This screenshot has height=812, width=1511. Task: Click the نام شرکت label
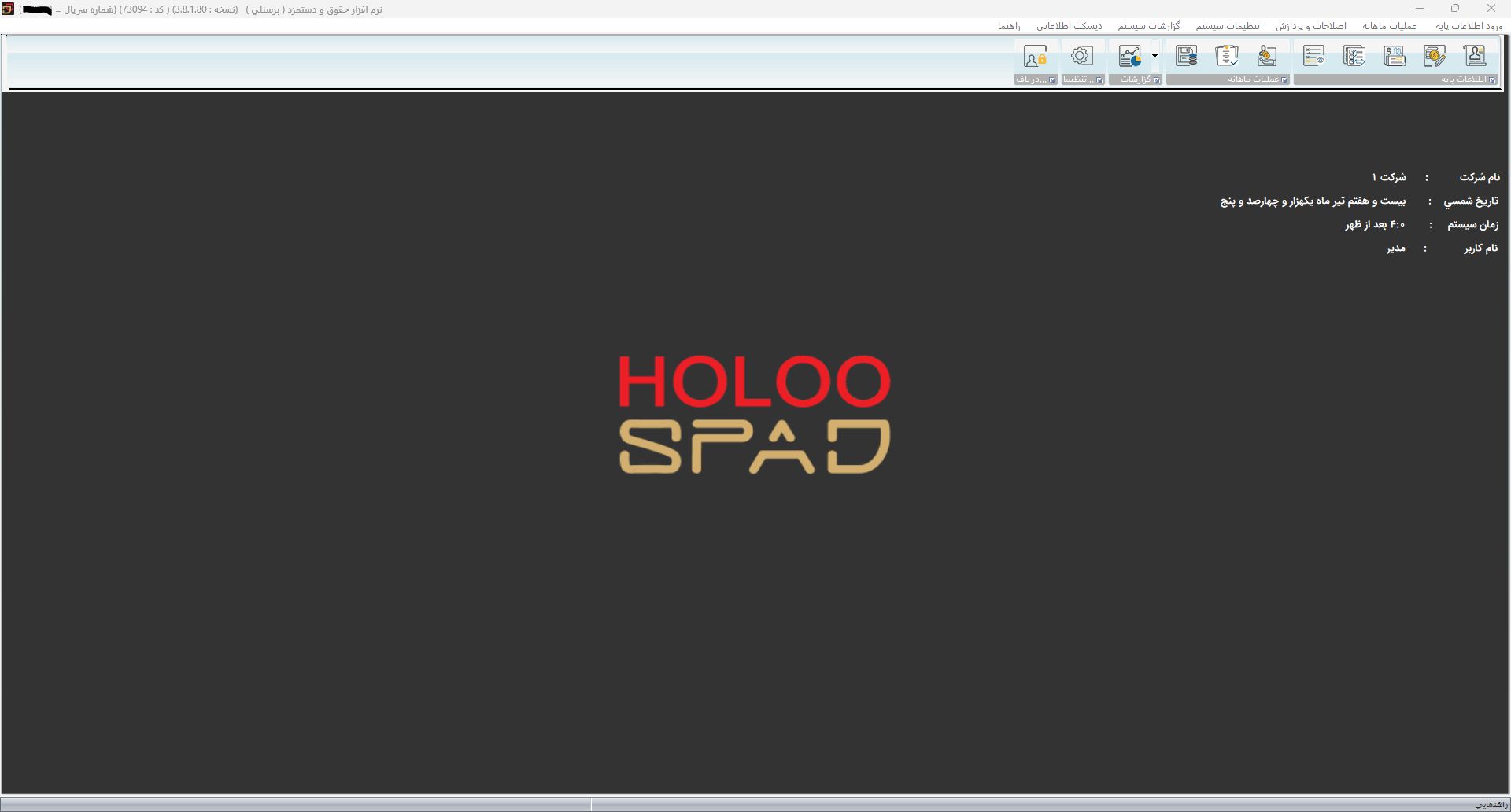(1480, 177)
